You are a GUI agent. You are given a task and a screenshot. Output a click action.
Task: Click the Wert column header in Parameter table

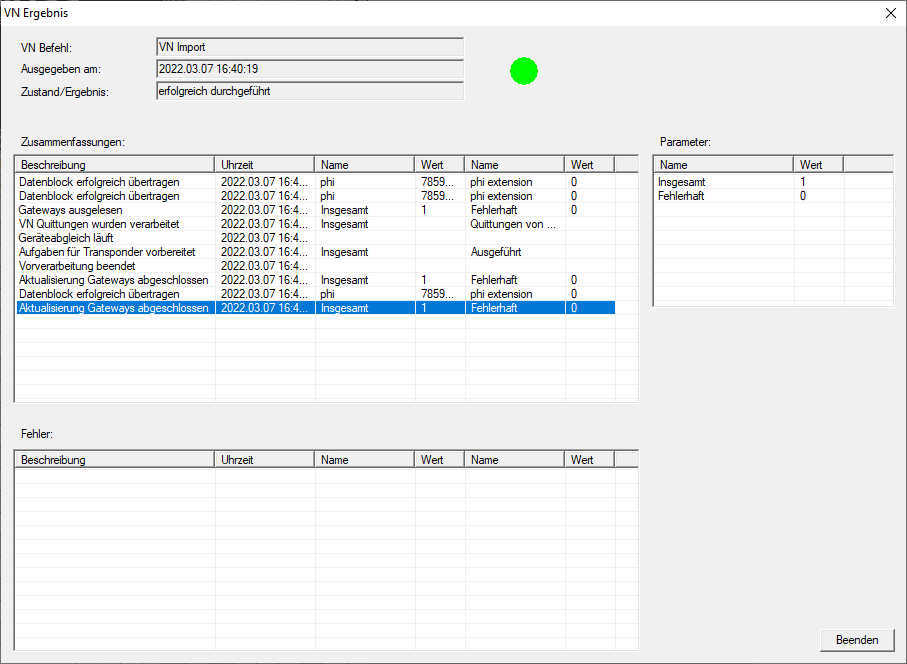point(818,165)
